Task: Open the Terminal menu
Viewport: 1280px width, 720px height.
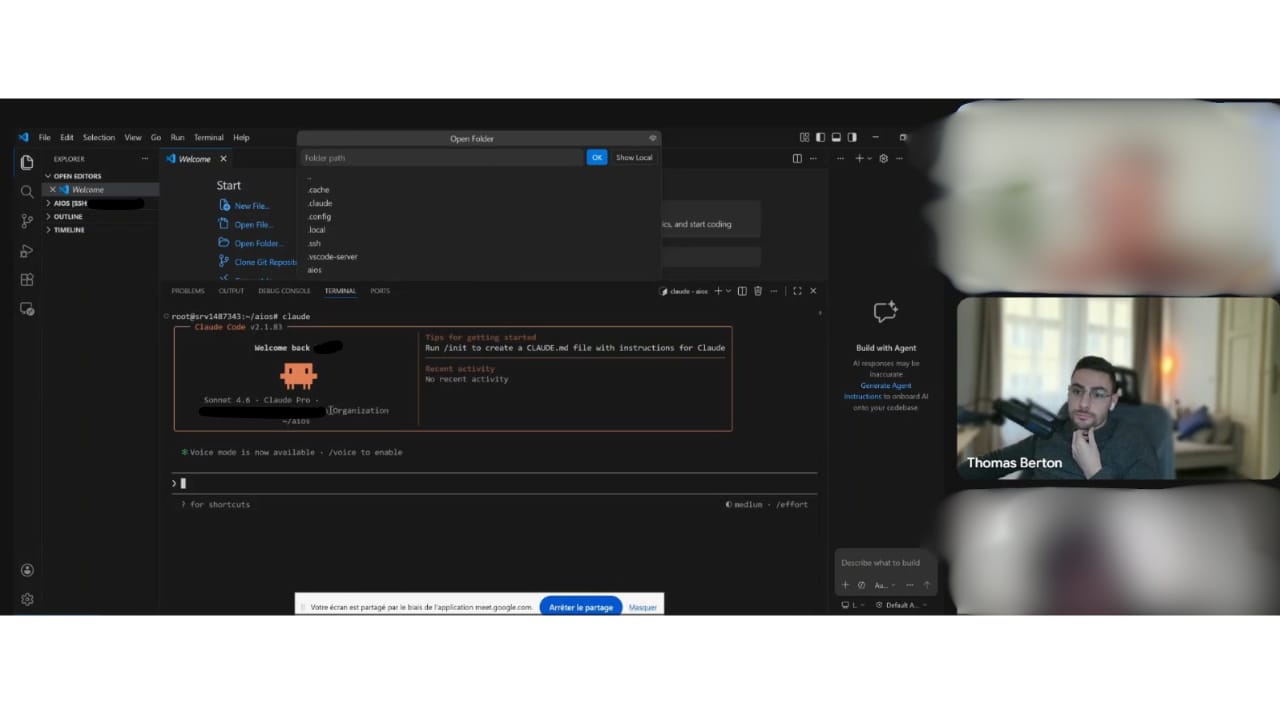Action: 208,137
